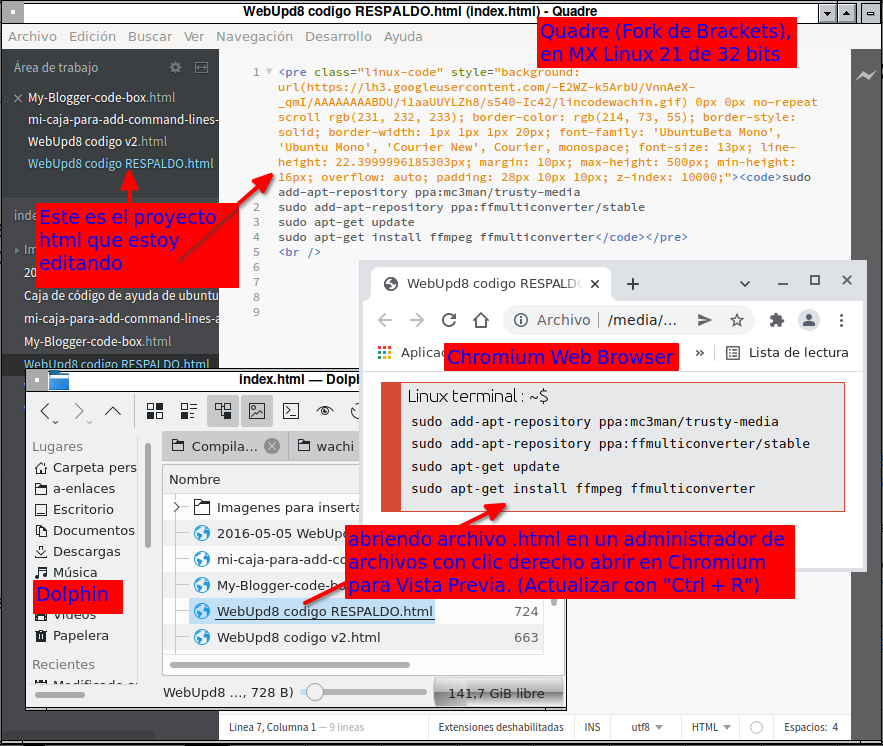Open the Navegación menu in Quadre
Viewport: 883px width, 746px height.
(x=254, y=37)
